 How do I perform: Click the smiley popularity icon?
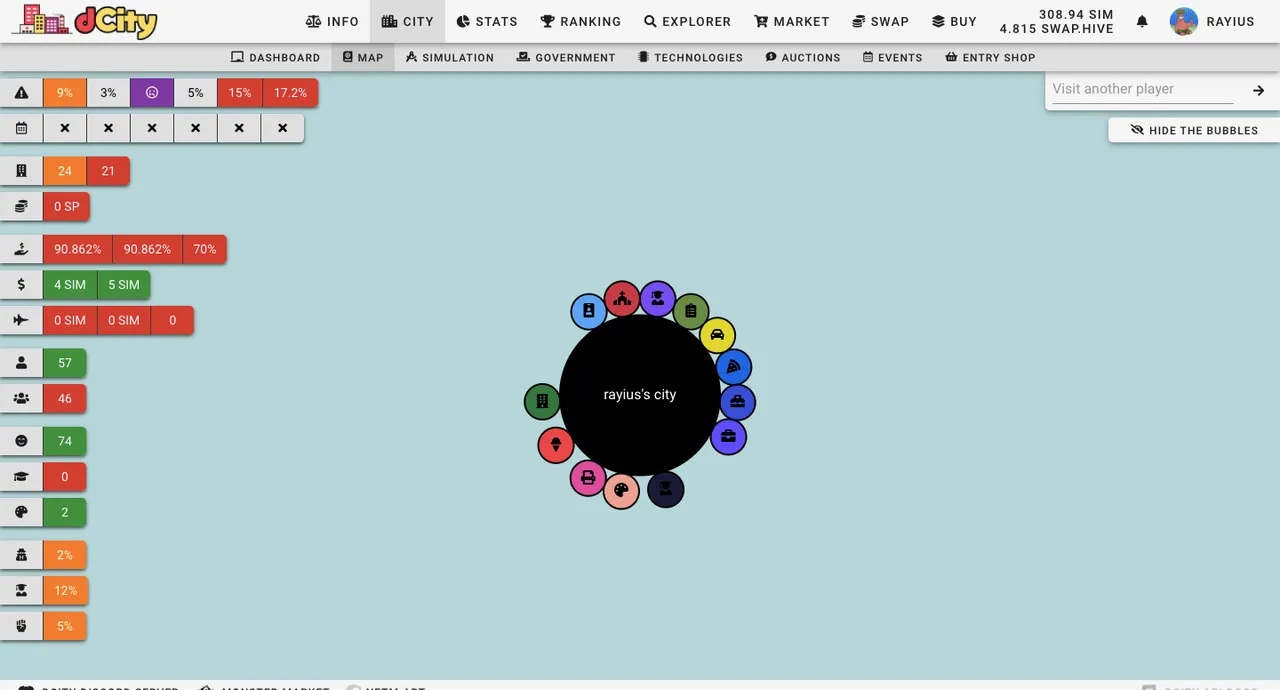[21, 441]
